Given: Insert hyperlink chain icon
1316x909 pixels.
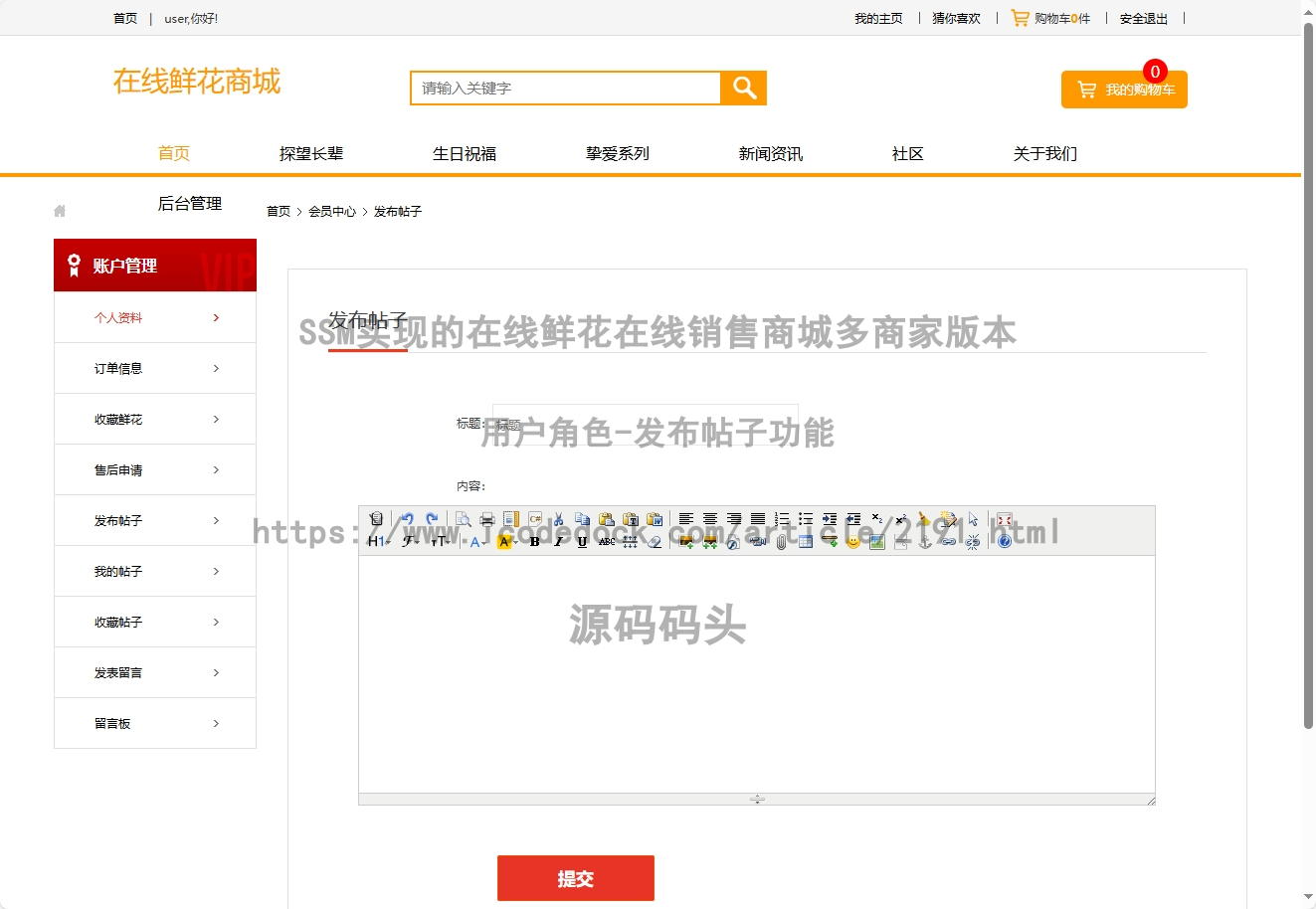Looking at the screenshot, I should pos(949,542).
